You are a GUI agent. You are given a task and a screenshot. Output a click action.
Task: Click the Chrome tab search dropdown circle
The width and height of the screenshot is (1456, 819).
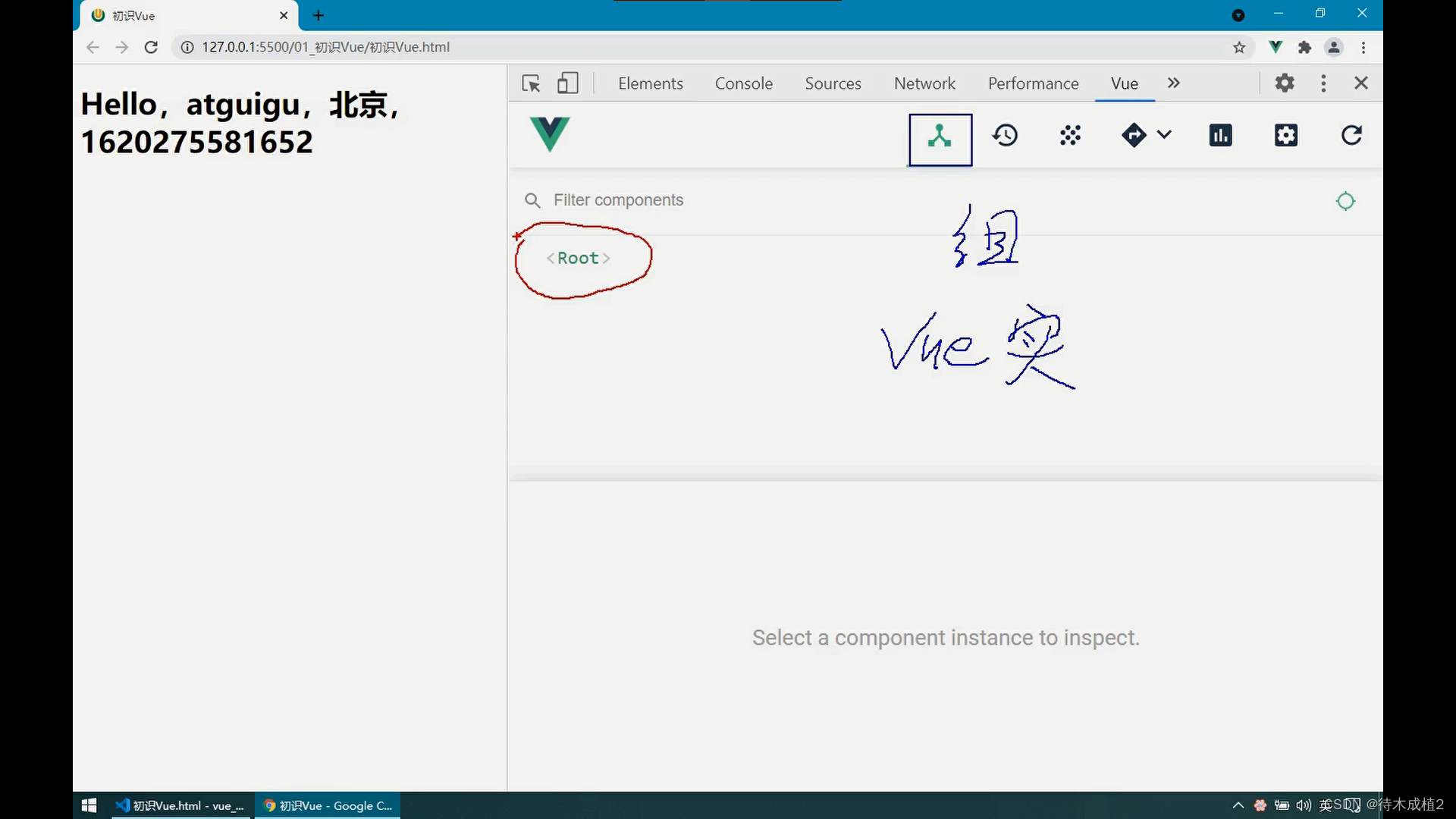1238,15
